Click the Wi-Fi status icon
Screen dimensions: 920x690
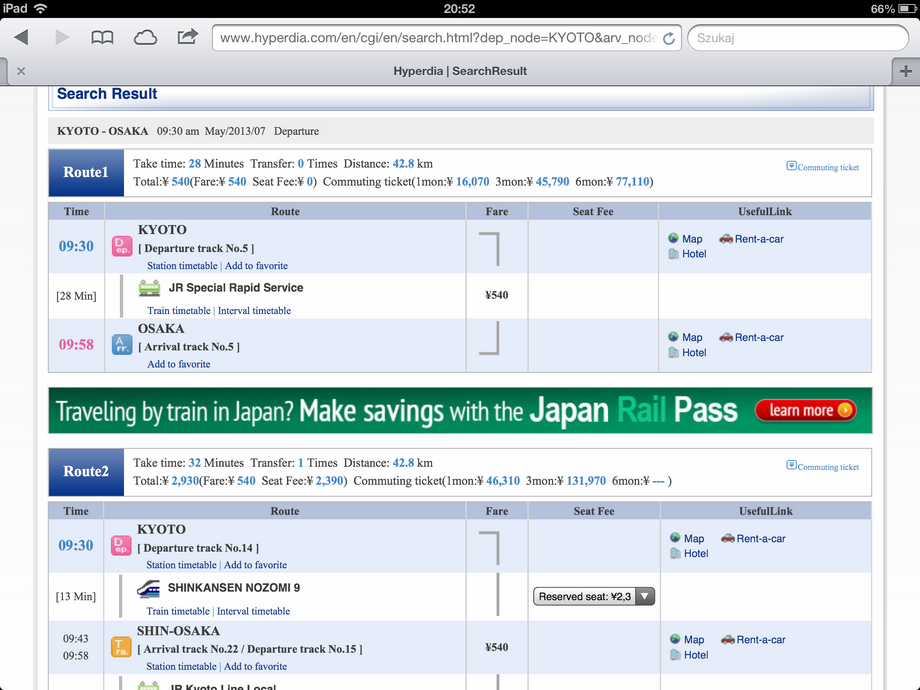pos(40,8)
